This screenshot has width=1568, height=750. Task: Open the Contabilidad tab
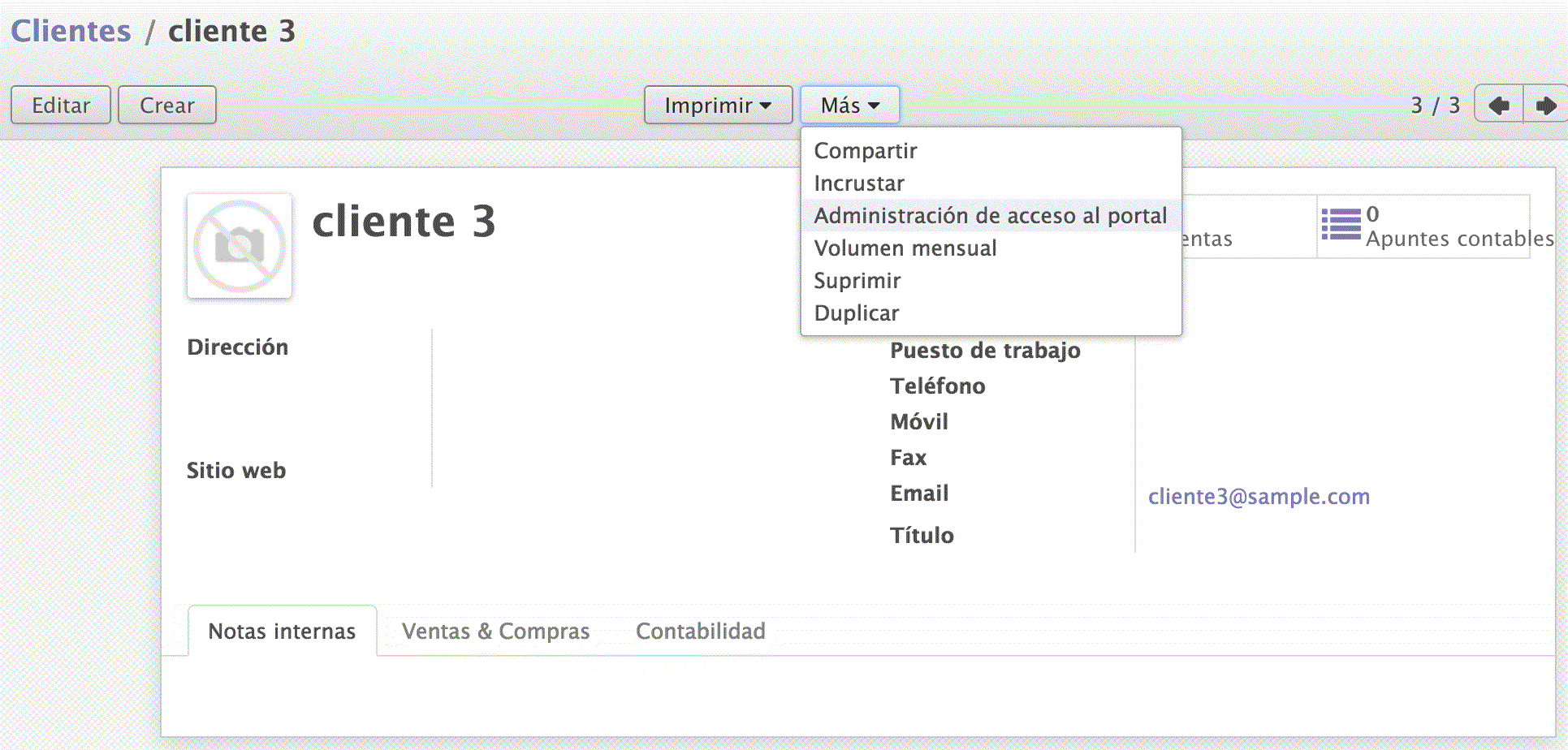700,631
